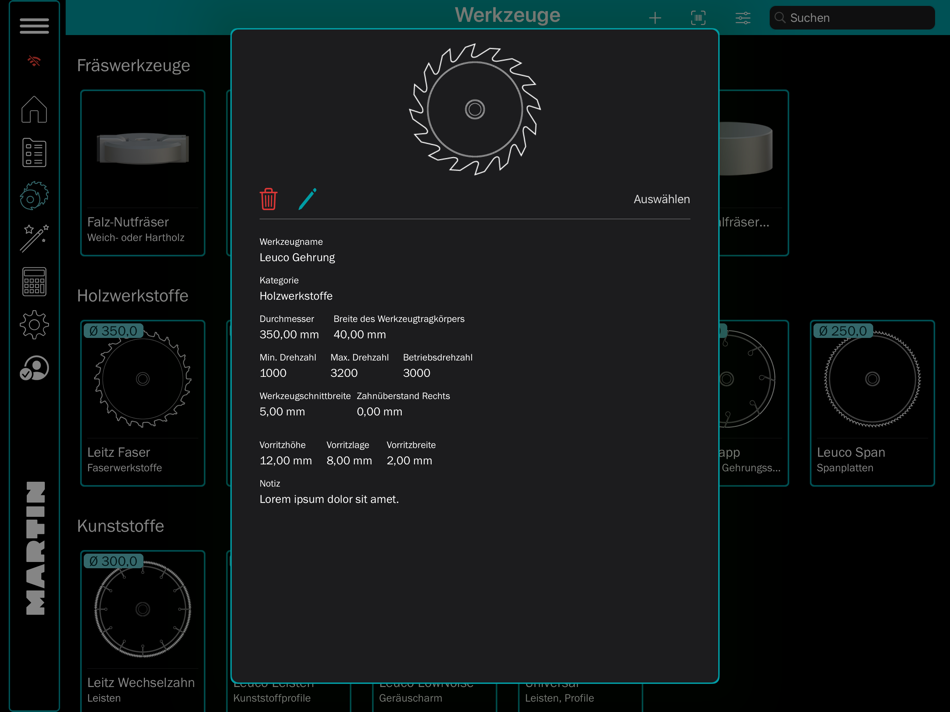
Task: Tap the scan code icon in header
Action: point(699,18)
